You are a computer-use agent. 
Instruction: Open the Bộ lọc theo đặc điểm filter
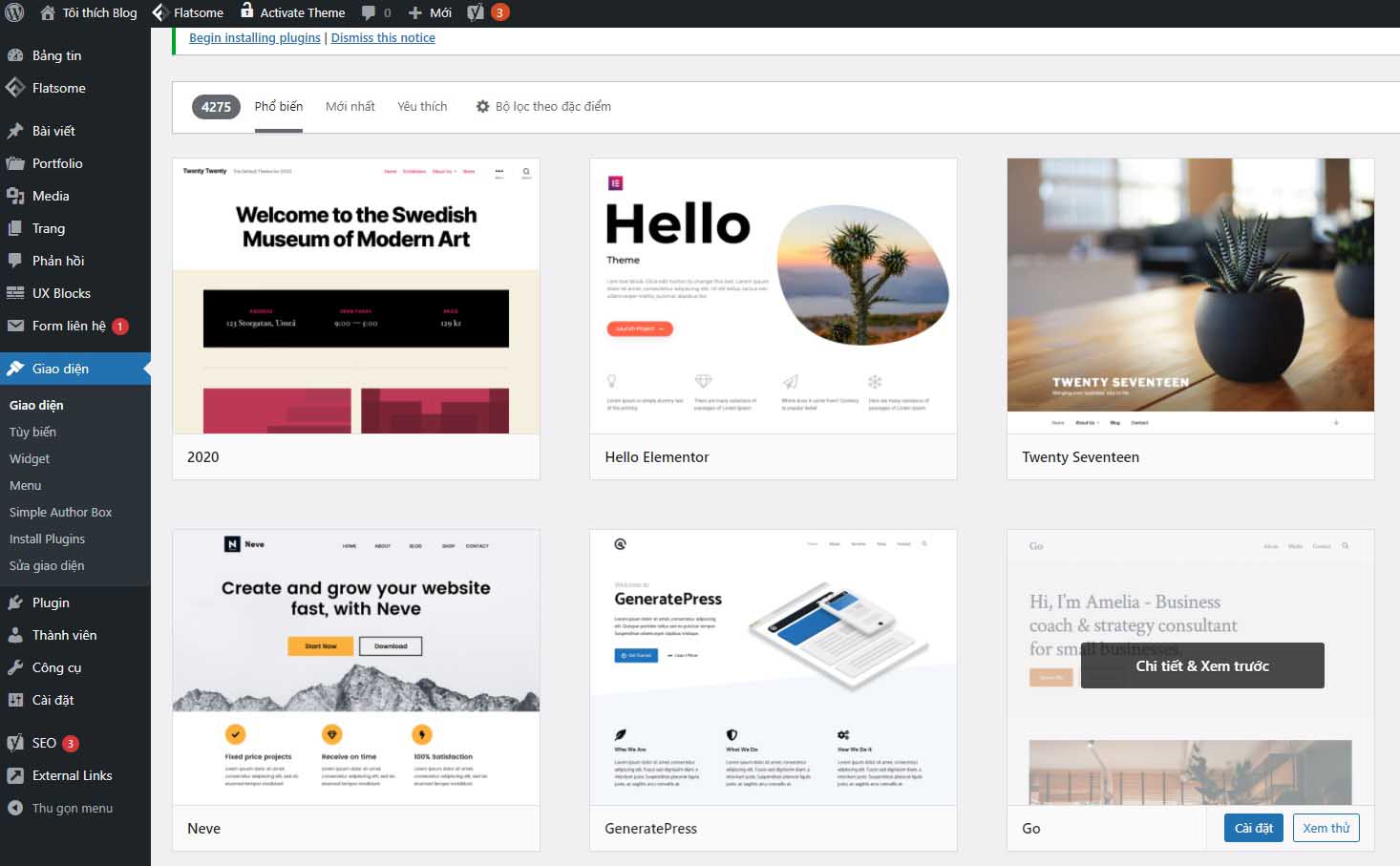click(543, 106)
